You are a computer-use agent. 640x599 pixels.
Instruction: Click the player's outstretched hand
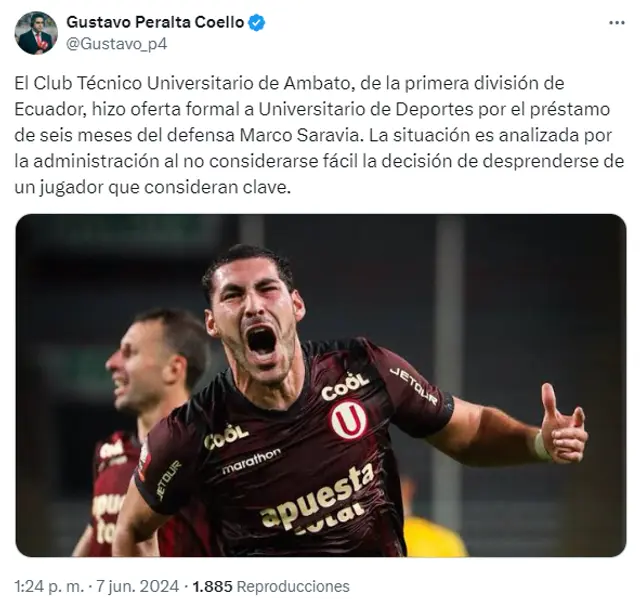pos(563,425)
